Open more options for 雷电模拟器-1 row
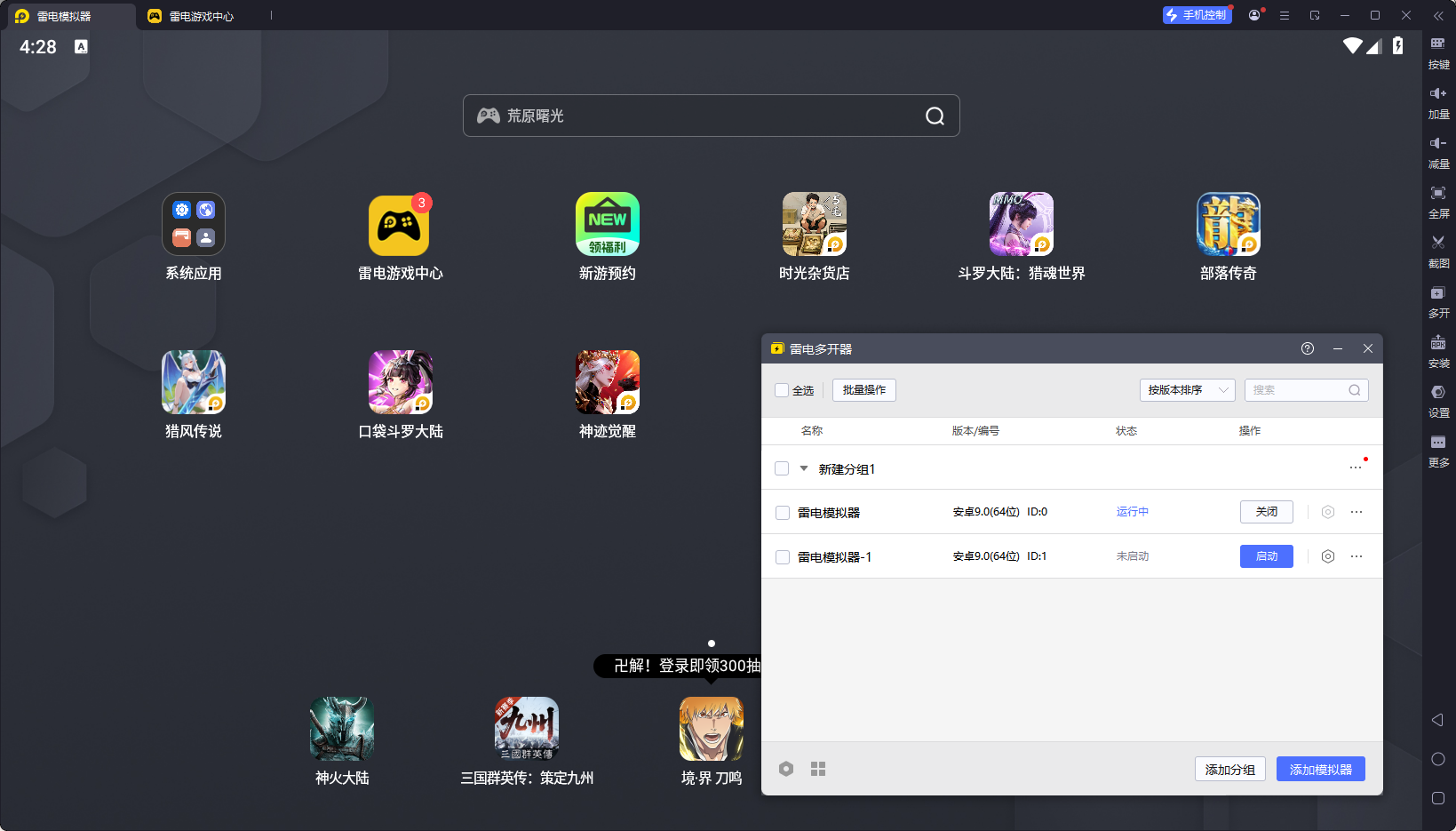This screenshot has height=831, width=1456. click(x=1357, y=556)
